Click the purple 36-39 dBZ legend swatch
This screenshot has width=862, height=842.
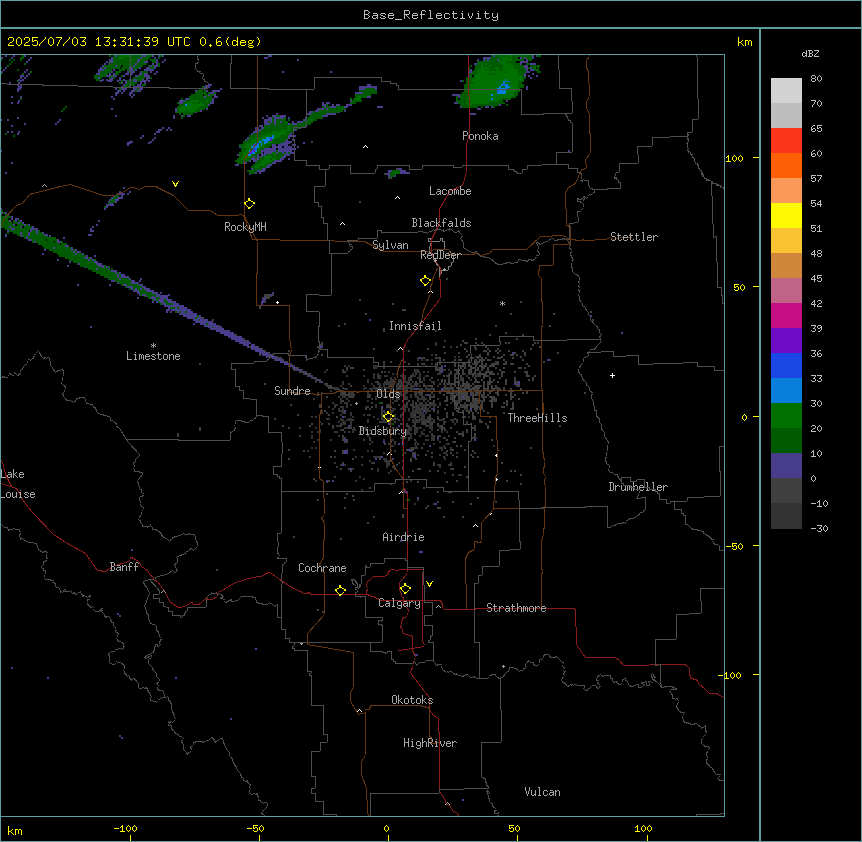point(786,341)
